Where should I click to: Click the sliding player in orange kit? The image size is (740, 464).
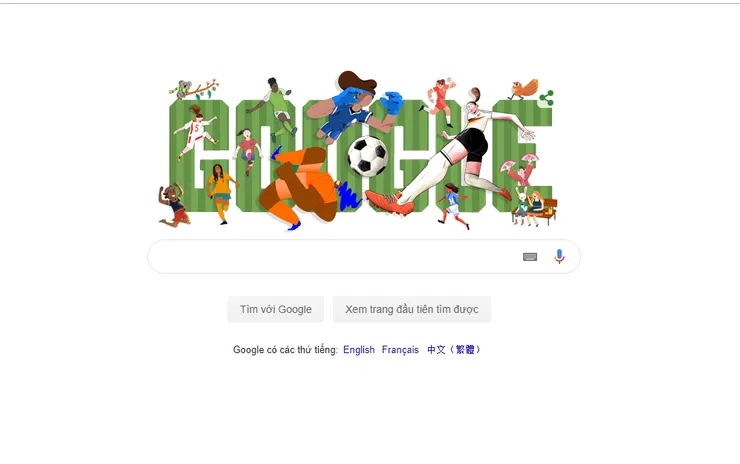point(302,187)
